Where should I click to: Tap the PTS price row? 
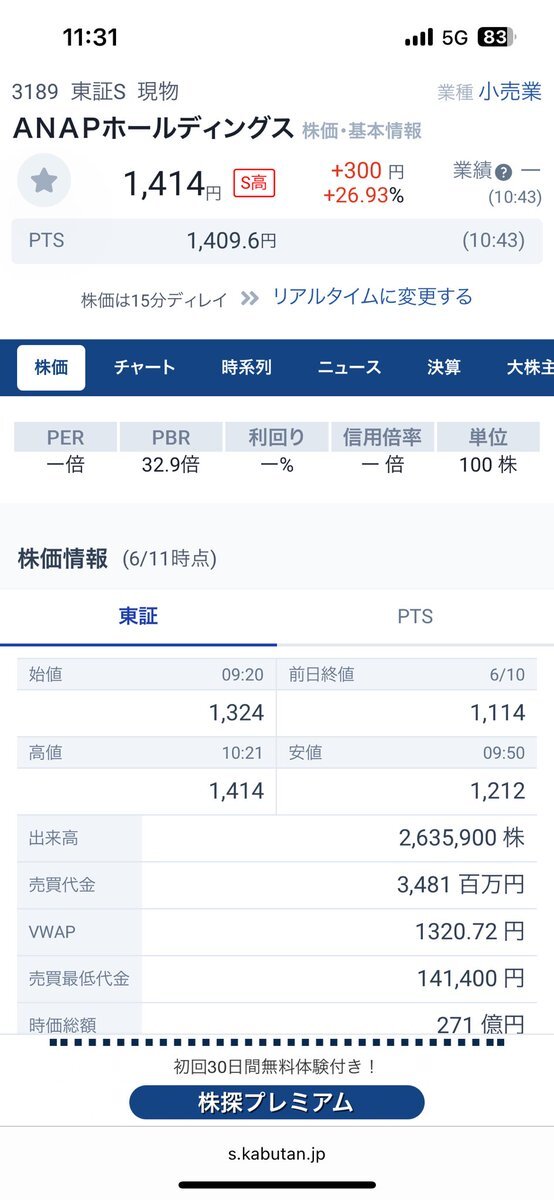point(277,241)
